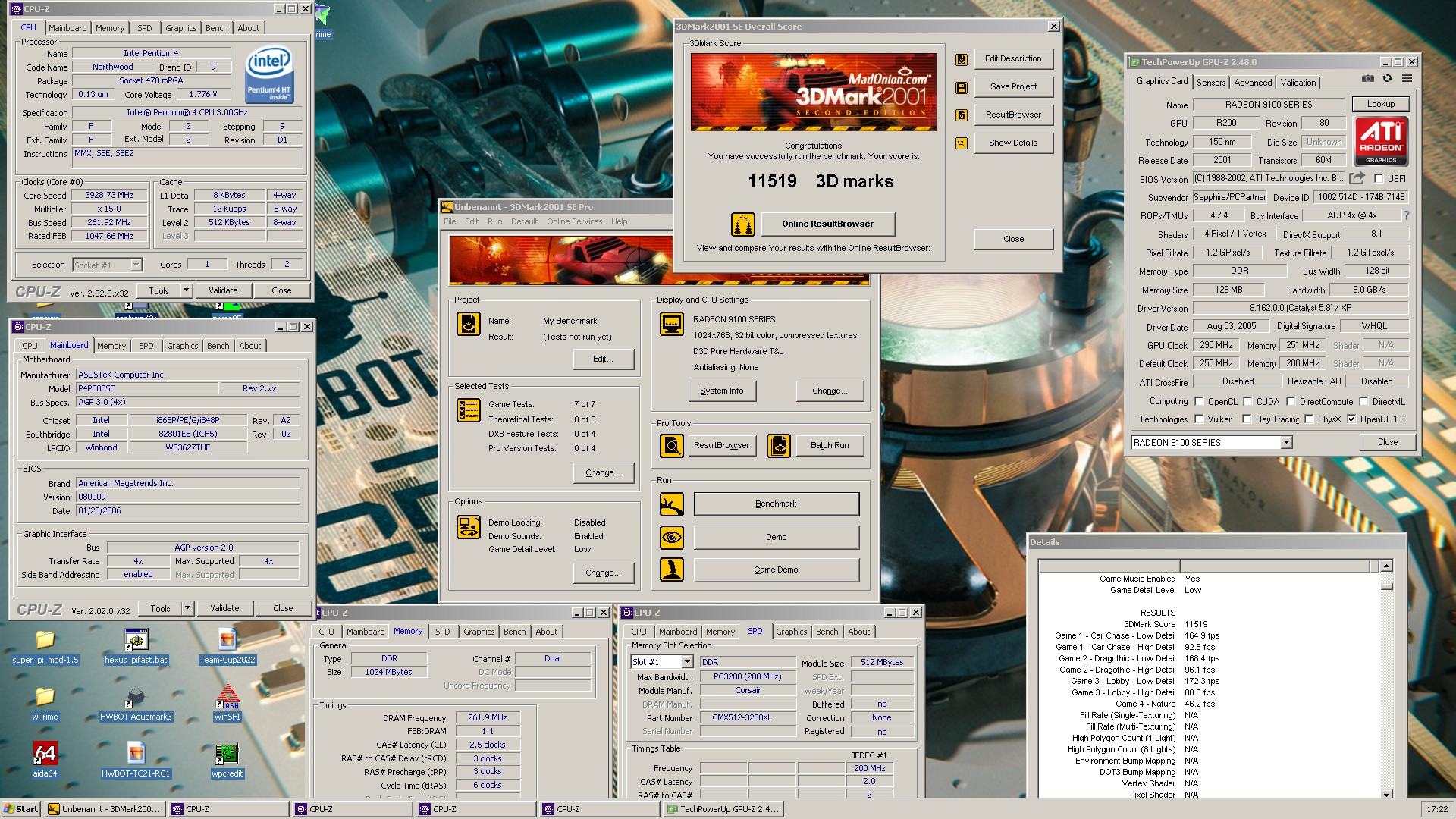
Task: Click the ResultBrowser magnifier icon in Pro Tools
Action: 671,446
